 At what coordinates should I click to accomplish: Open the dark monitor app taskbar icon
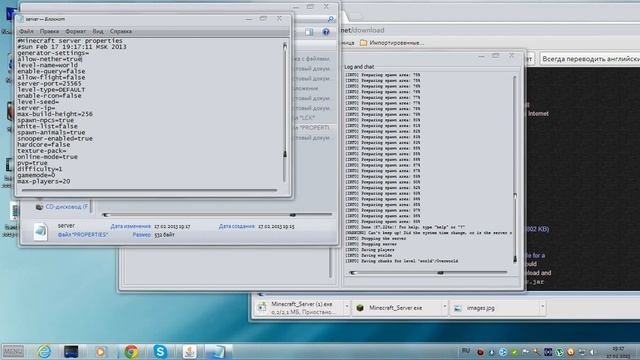point(71,351)
